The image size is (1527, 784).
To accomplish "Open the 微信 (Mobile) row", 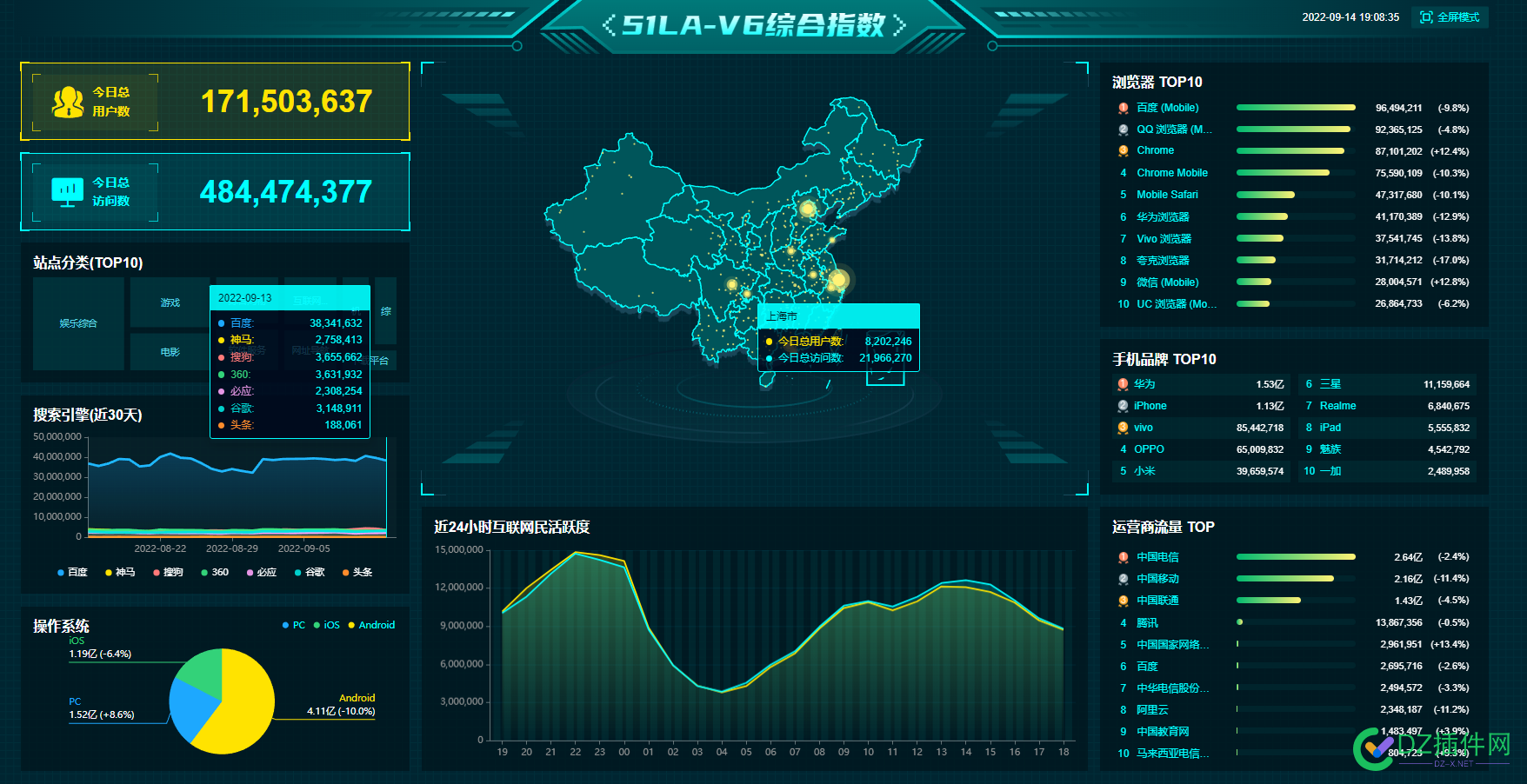I will [x=1294, y=282].
